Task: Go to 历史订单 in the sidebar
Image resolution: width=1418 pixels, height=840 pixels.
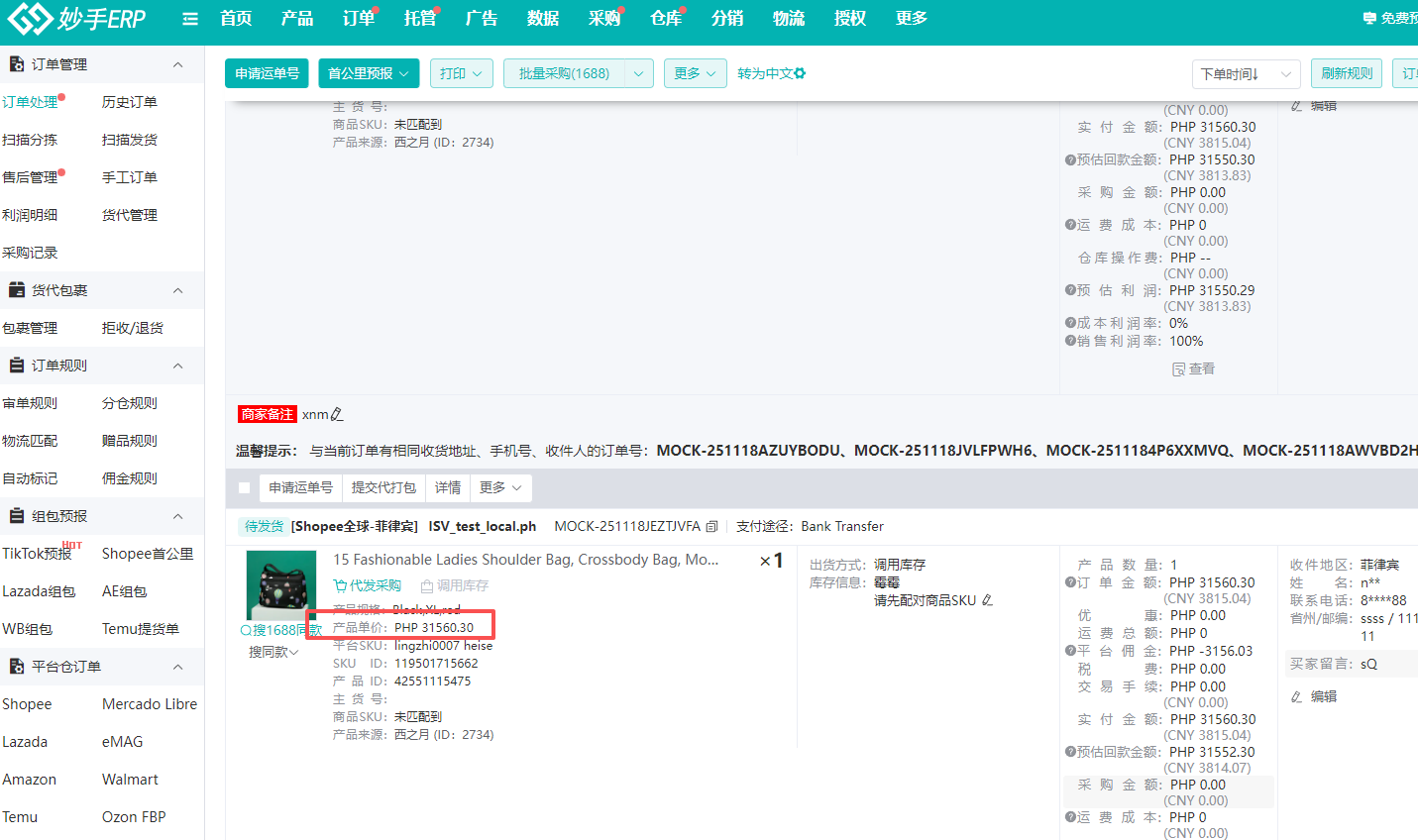Action: pyautogui.click(x=130, y=102)
